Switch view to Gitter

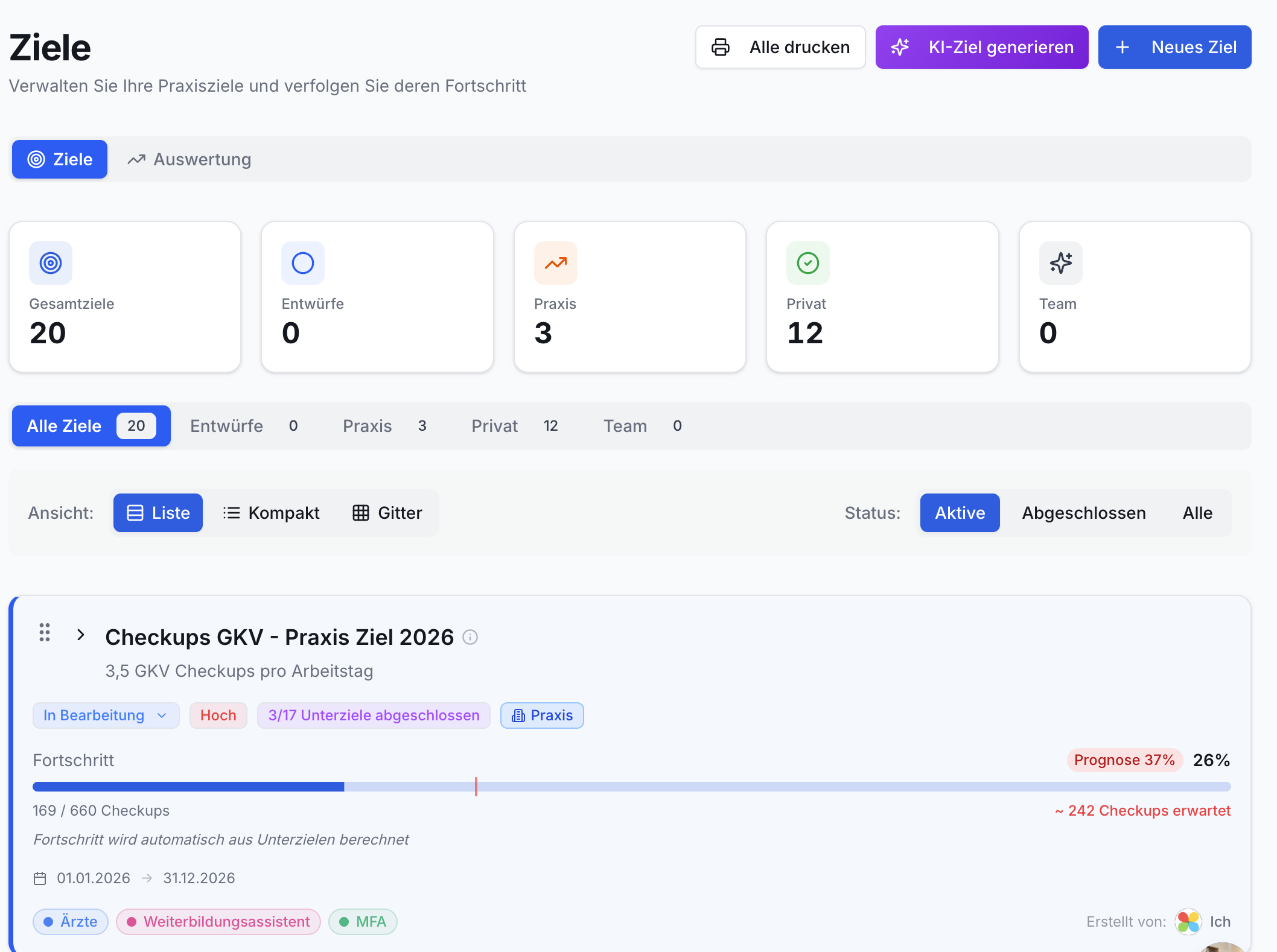(387, 513)
